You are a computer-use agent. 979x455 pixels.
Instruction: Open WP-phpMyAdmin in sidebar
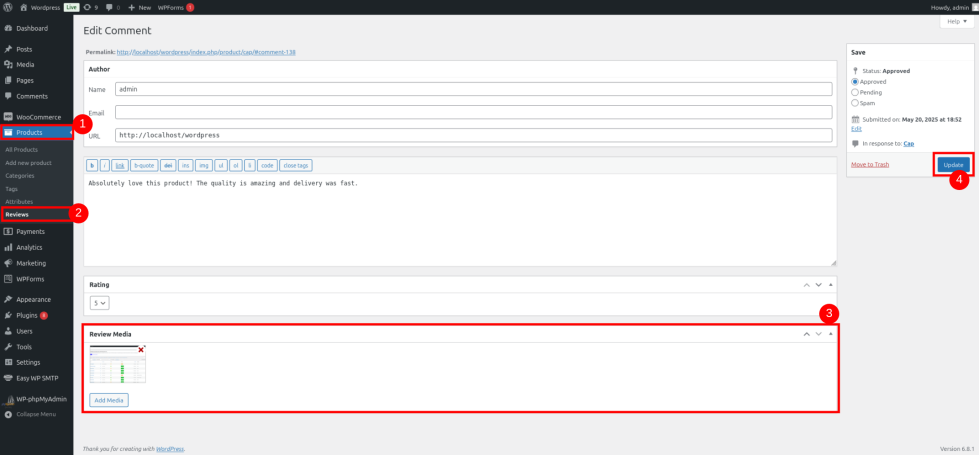pyautogui.click(x=36, y=399)
